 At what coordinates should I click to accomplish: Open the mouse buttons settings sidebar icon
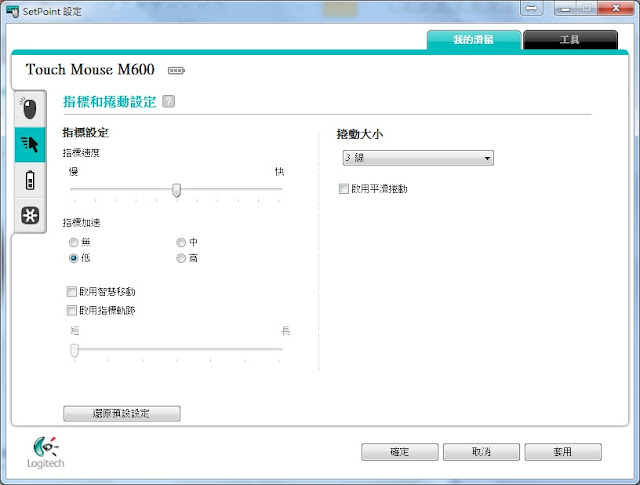click(29, 109)
